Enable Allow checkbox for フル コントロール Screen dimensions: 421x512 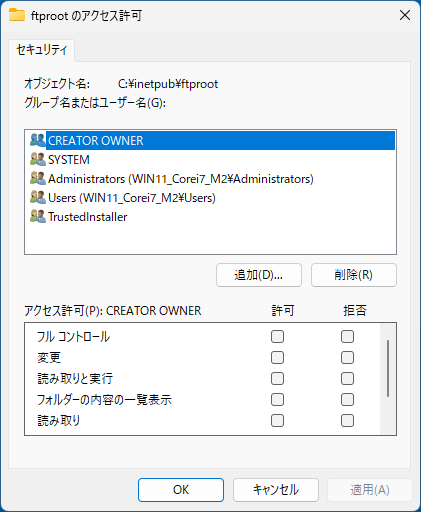[x=277, y=337]
